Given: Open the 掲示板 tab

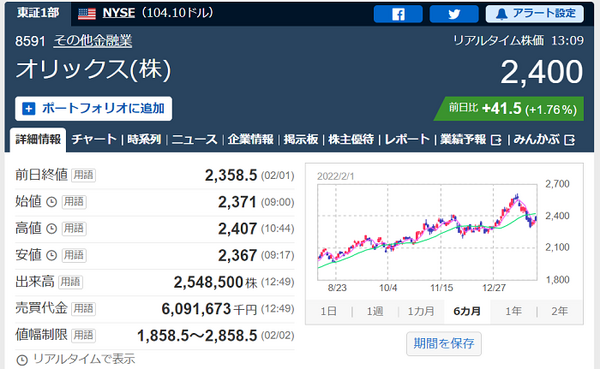Looking at the screenshot, I should (x=301, y=139).
